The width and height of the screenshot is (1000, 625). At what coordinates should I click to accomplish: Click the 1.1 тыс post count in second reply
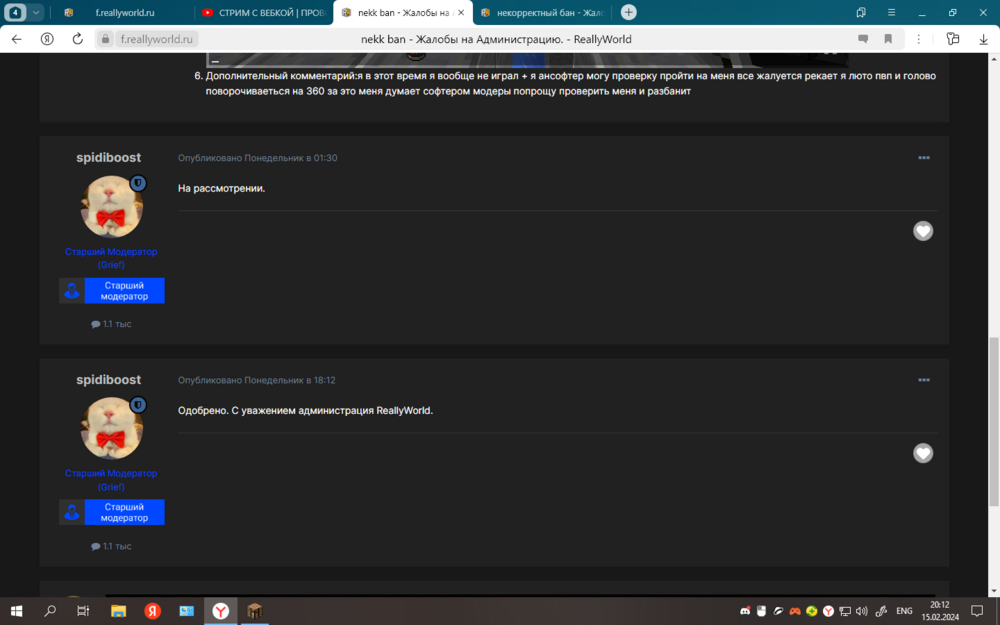[x=111, y=546]
